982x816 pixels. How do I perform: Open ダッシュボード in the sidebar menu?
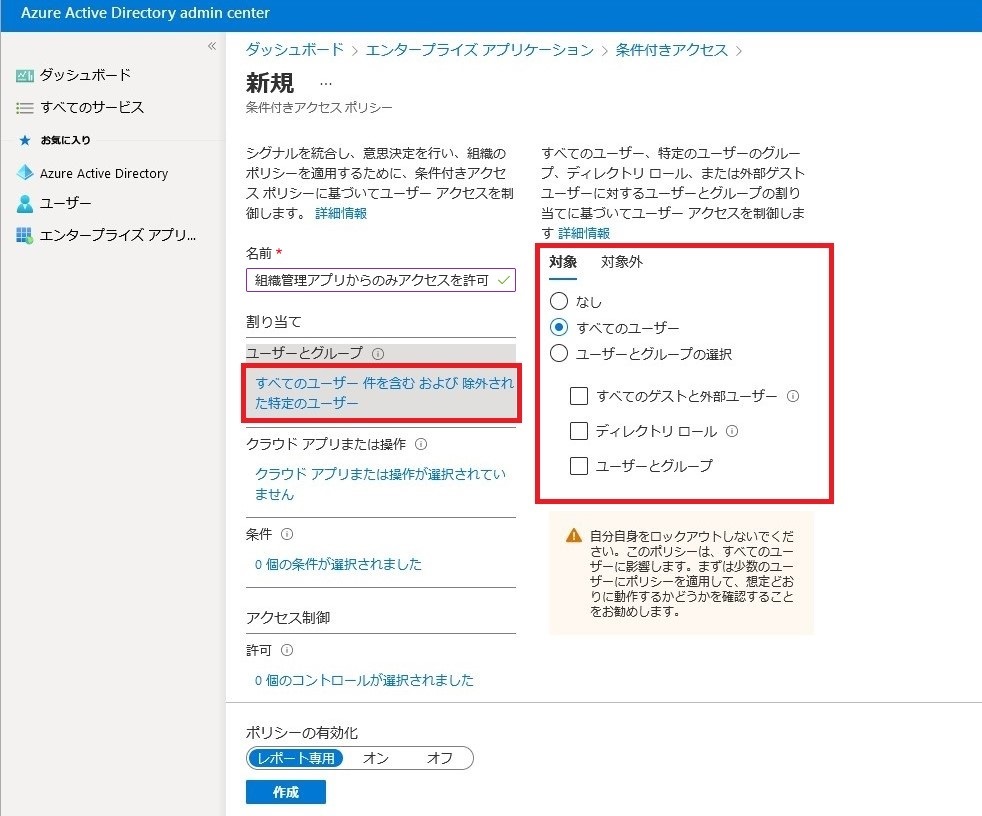[85, 75]
